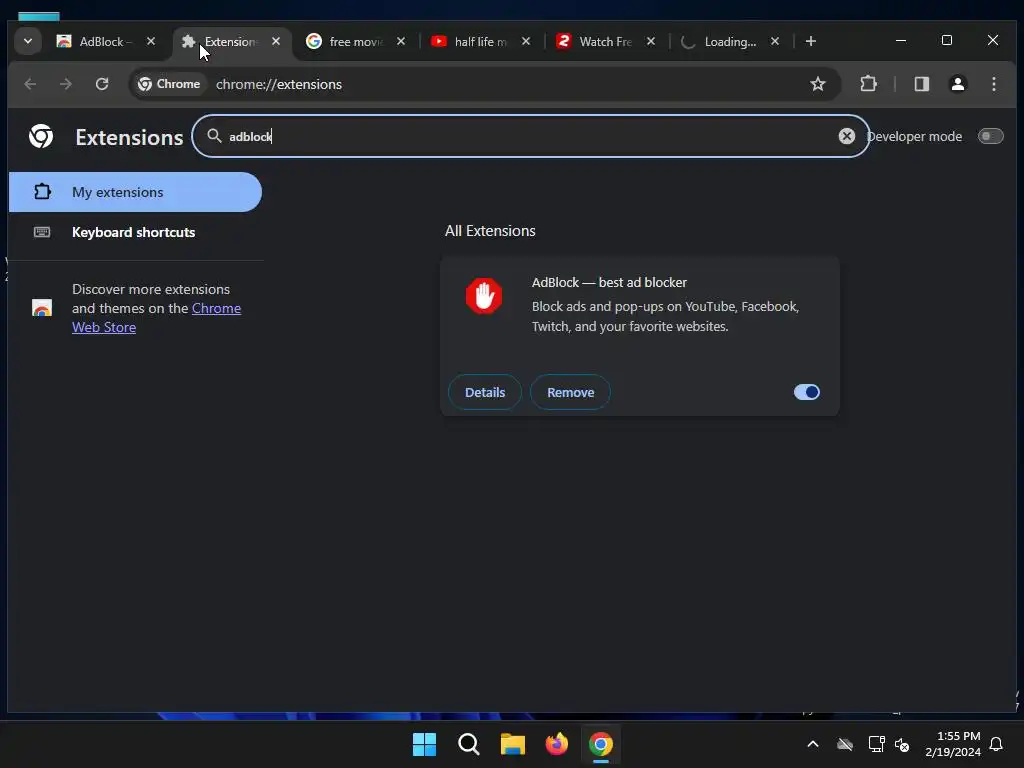Screen dimensions: 1024x768
Task: Click the AdBlock — best ad blocker title
Action: [609, 283]
